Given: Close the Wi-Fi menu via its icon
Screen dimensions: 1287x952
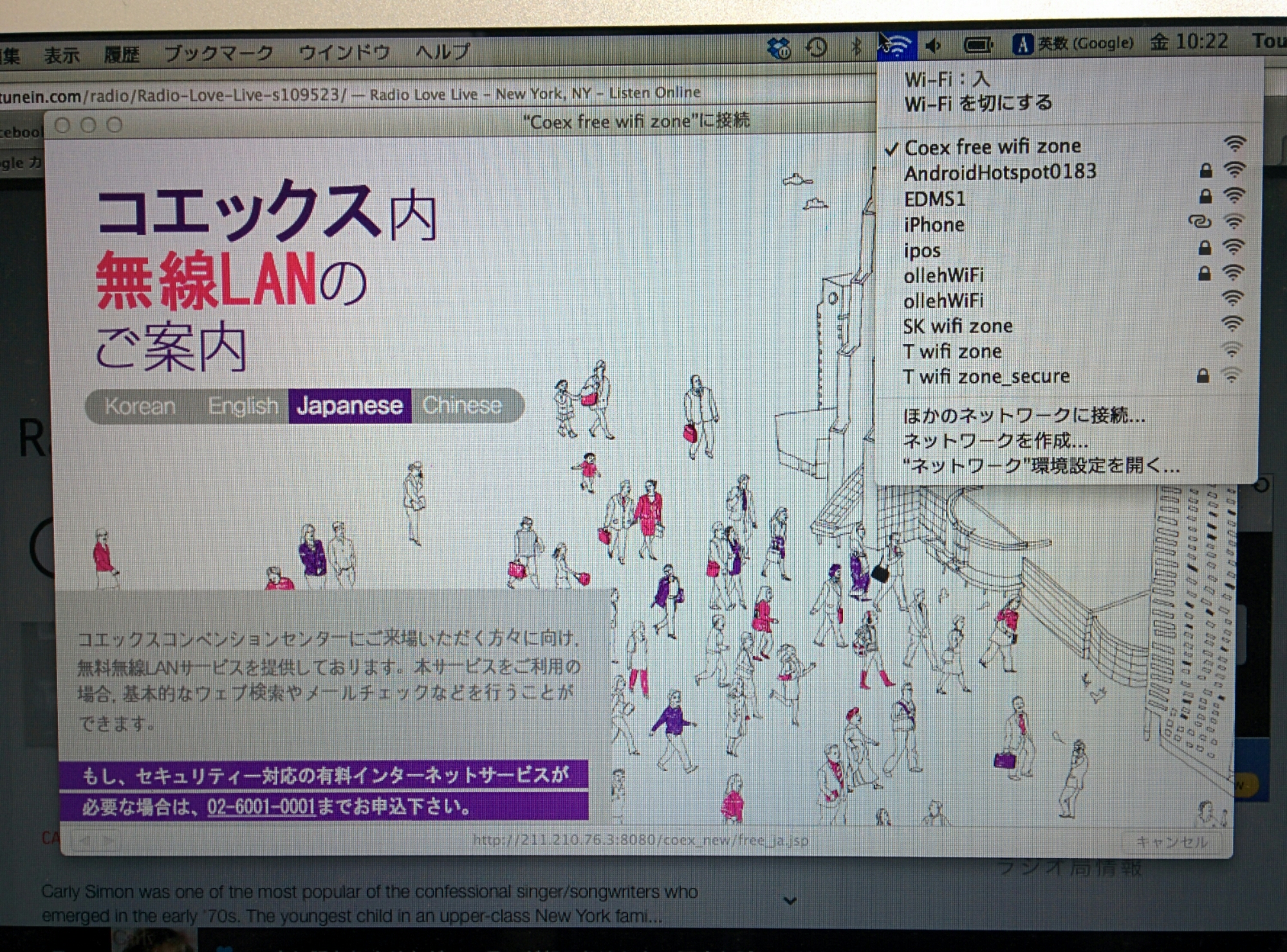Looking at the screenshot, I should 896,45.
